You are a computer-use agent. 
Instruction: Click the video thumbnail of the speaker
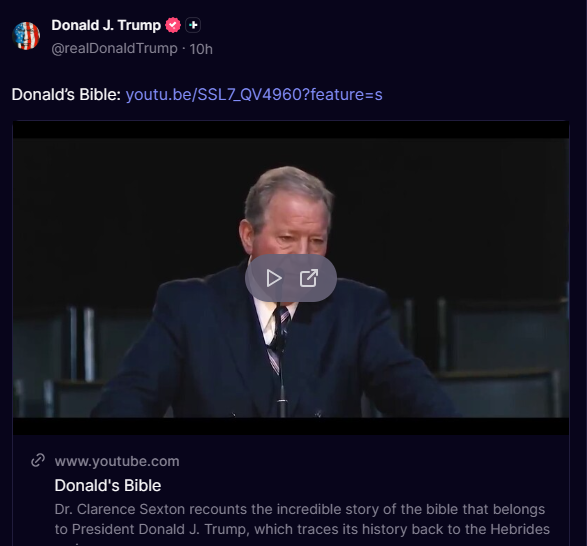(x=291, y=277)
